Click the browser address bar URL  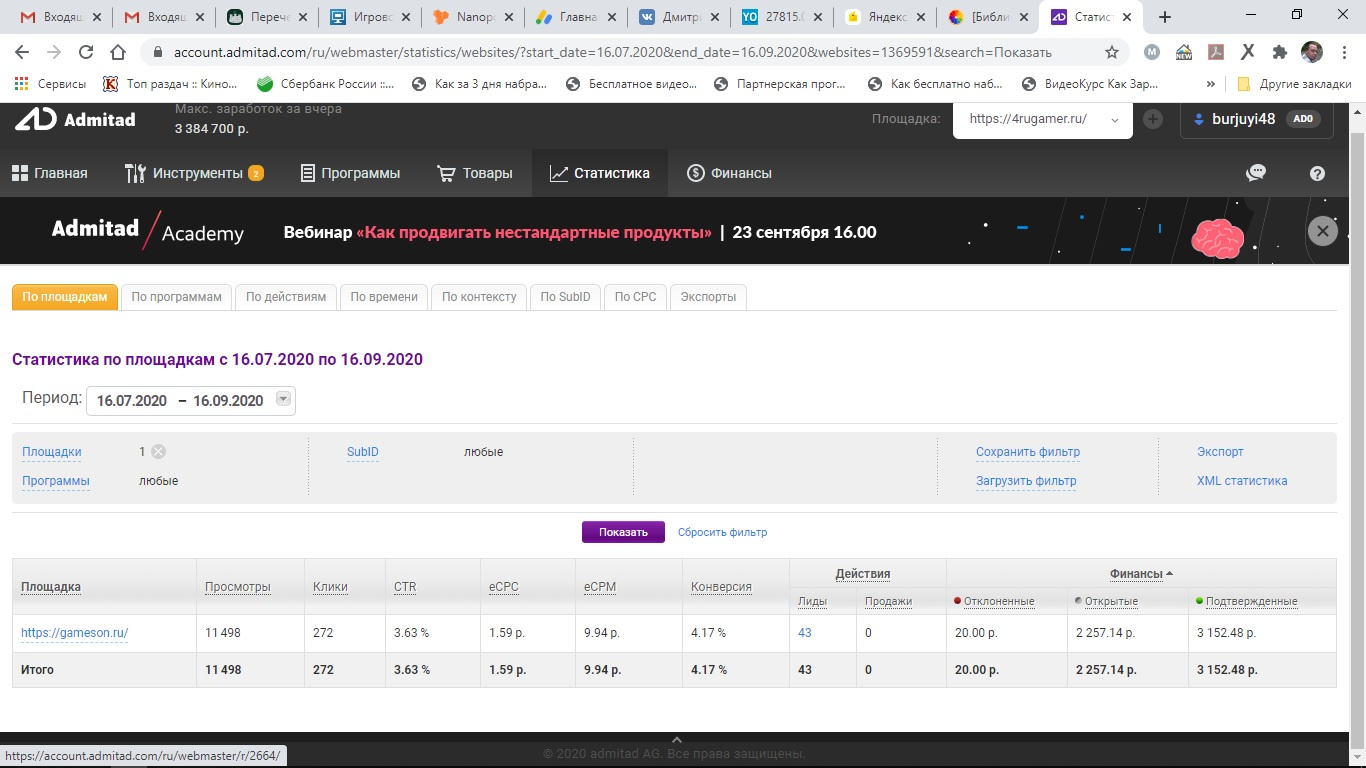pos(615,52)
